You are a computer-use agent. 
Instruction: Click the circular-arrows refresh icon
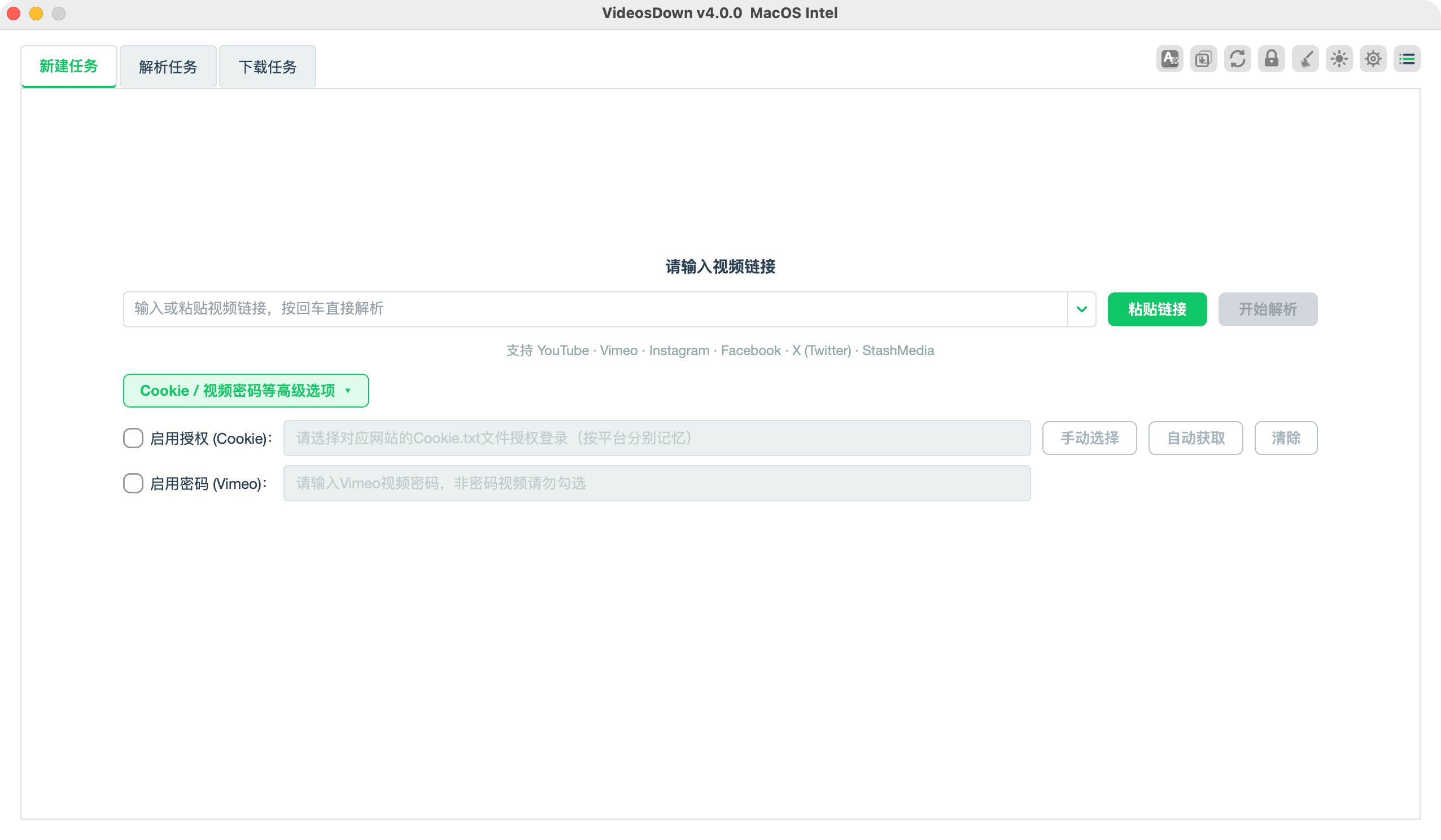click(x=1237, y=59)
